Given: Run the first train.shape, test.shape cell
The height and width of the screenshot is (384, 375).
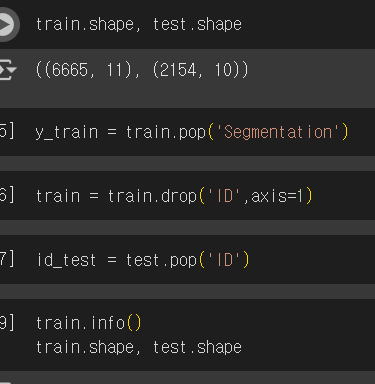Looking at the screenshot, I should tap(7, 25).
